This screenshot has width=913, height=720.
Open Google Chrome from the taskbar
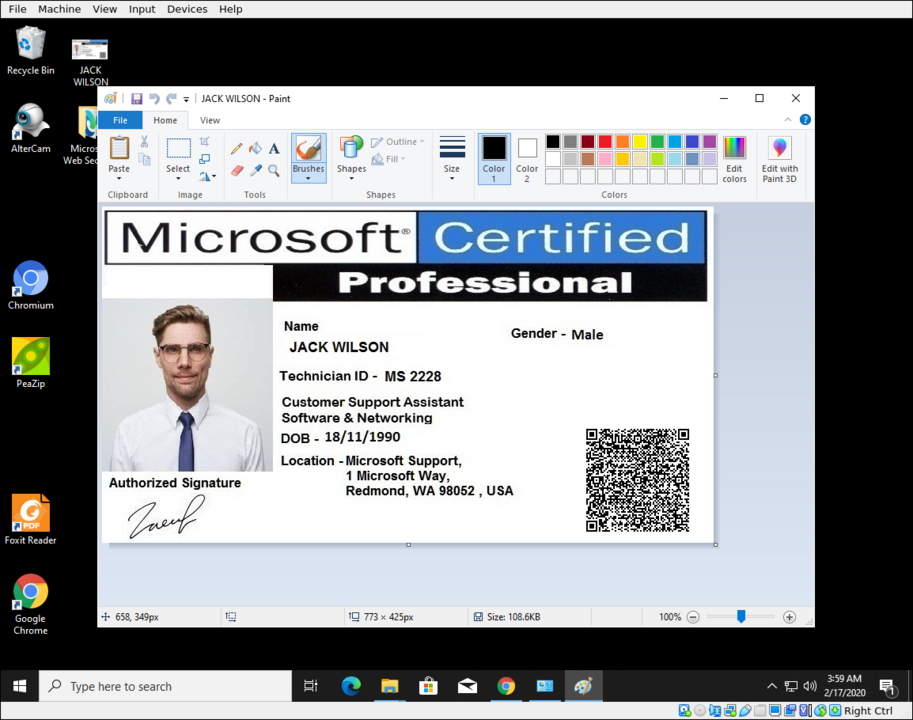coord(506,686)
